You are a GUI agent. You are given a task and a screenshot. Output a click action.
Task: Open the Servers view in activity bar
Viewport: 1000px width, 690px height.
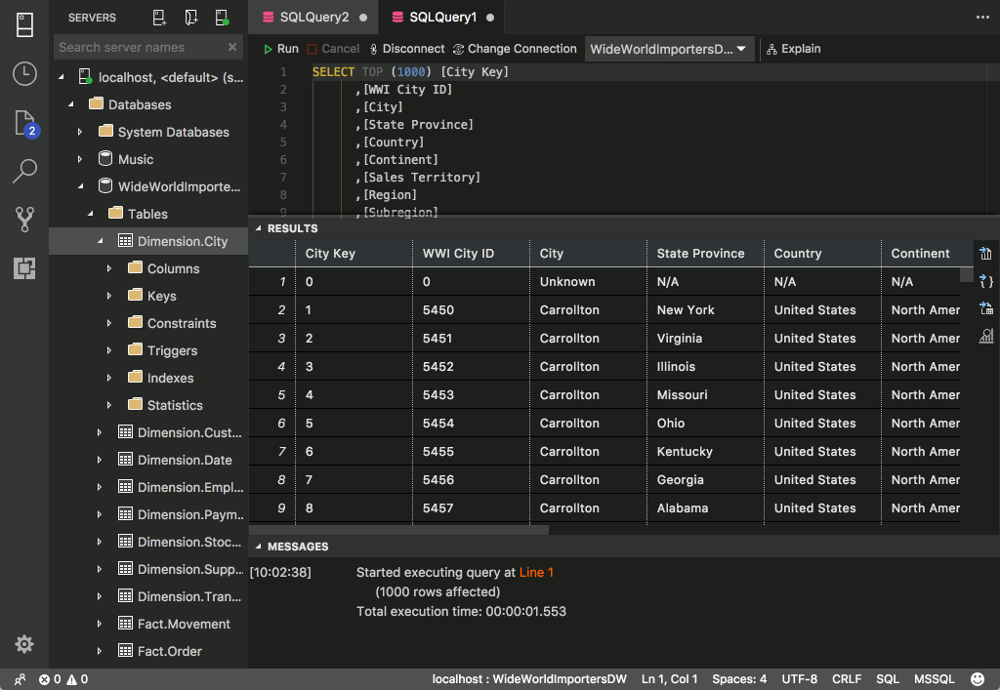pyautogui.click(x=24, y=25)
